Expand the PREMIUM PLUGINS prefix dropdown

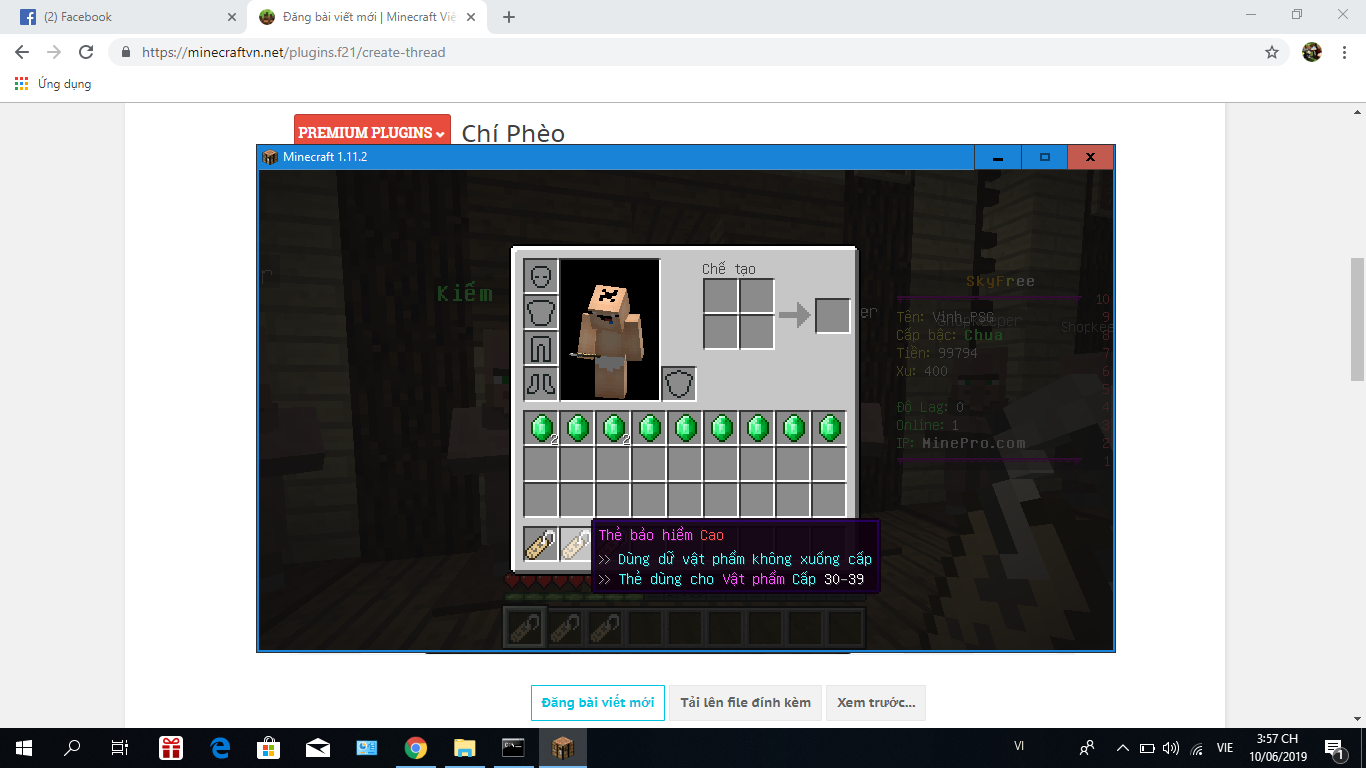(x=372, y=132)
